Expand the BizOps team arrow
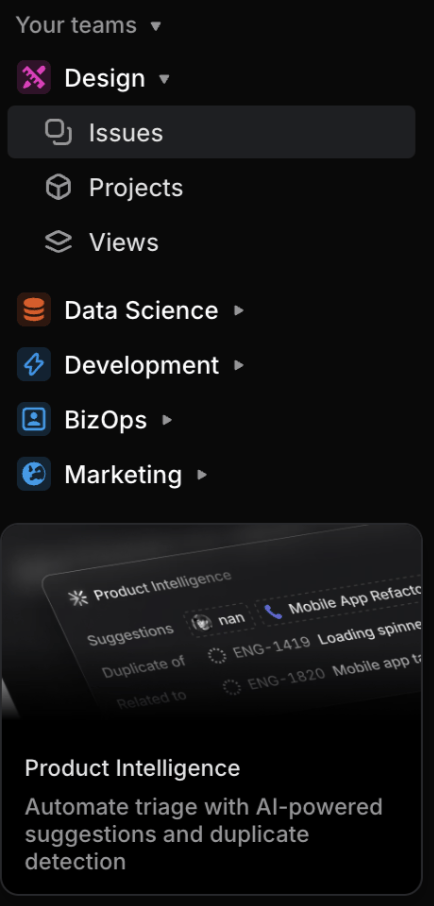Viewport: 434px width, 906px height. pos(167,420)
